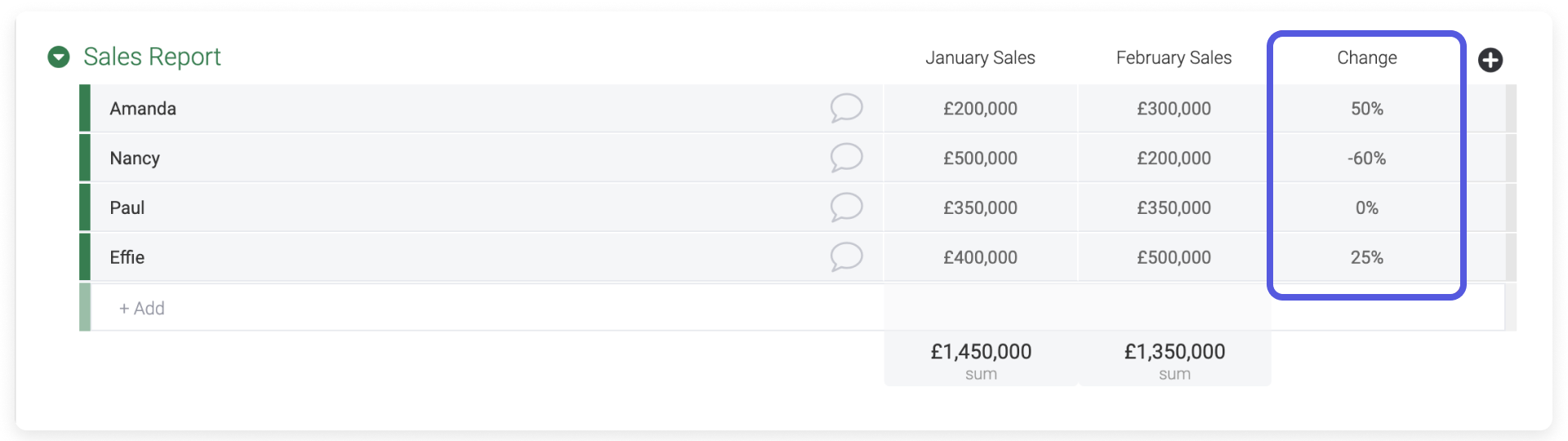Add a new column with plus icon
The width and height of the screenshot is (1568, 441).
(1490, 60)
